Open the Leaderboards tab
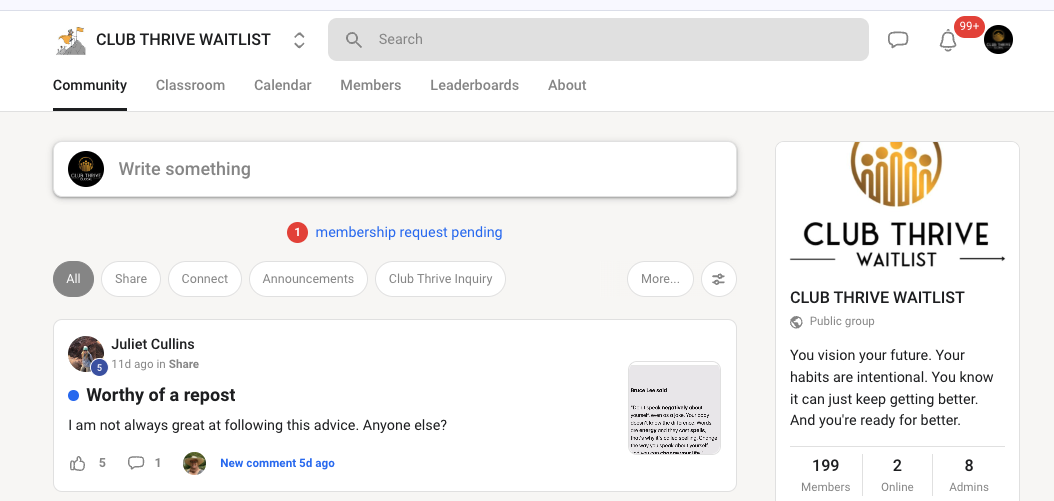This screenshot has height=501, width=1054. tap(474, 85)
